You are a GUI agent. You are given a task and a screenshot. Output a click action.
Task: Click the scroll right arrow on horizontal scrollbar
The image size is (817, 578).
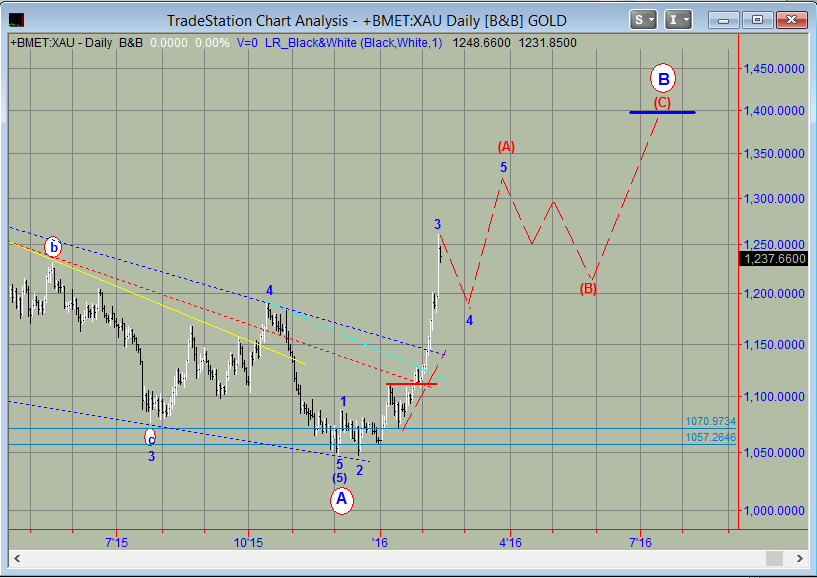point(799,559)
